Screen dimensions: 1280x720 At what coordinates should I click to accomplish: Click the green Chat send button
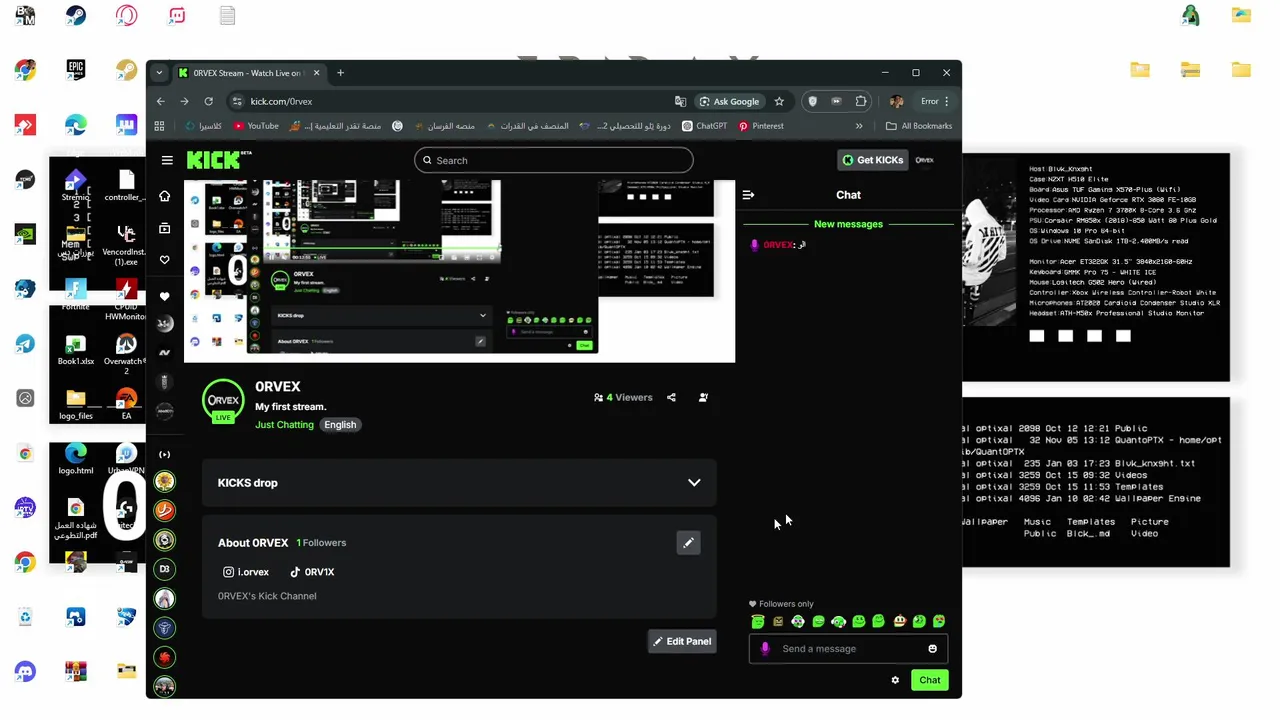click(930, 680)
